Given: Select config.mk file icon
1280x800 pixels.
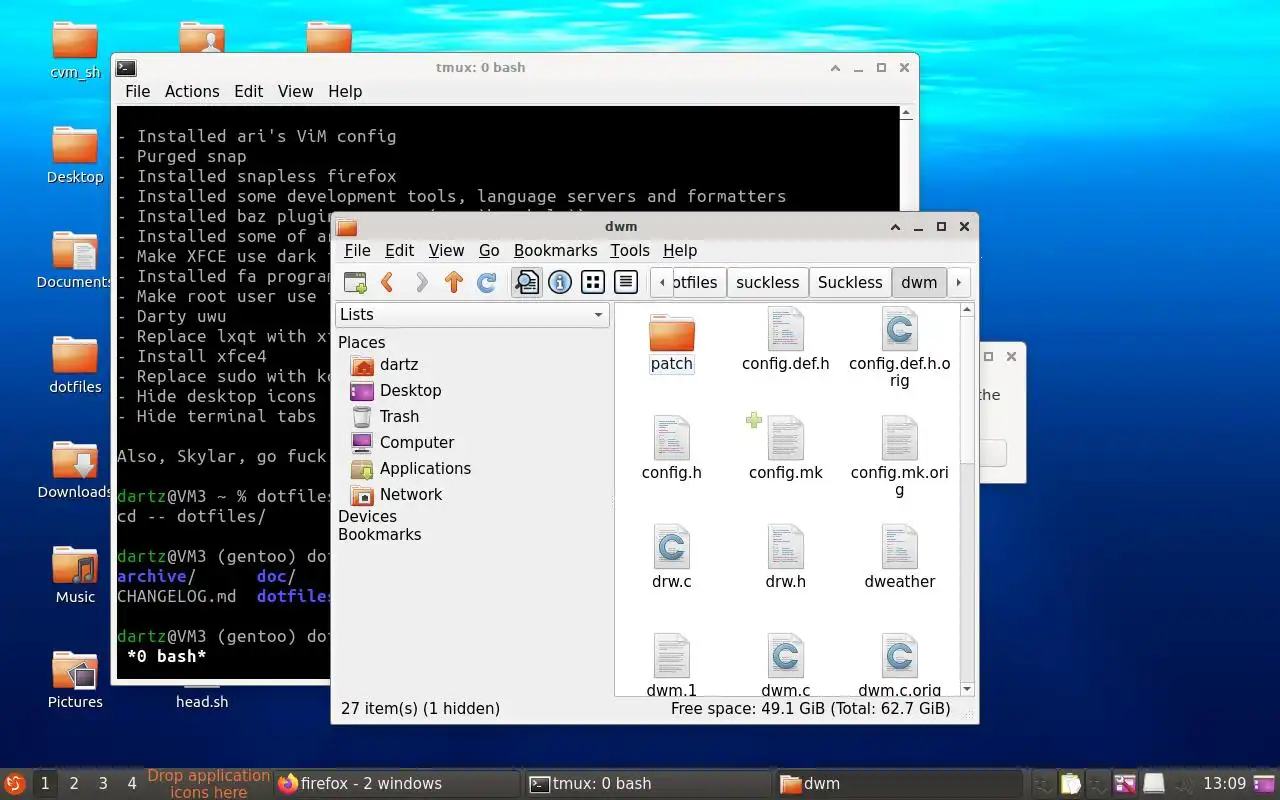Looking at the screenshot, I should [x=785, y=439].
